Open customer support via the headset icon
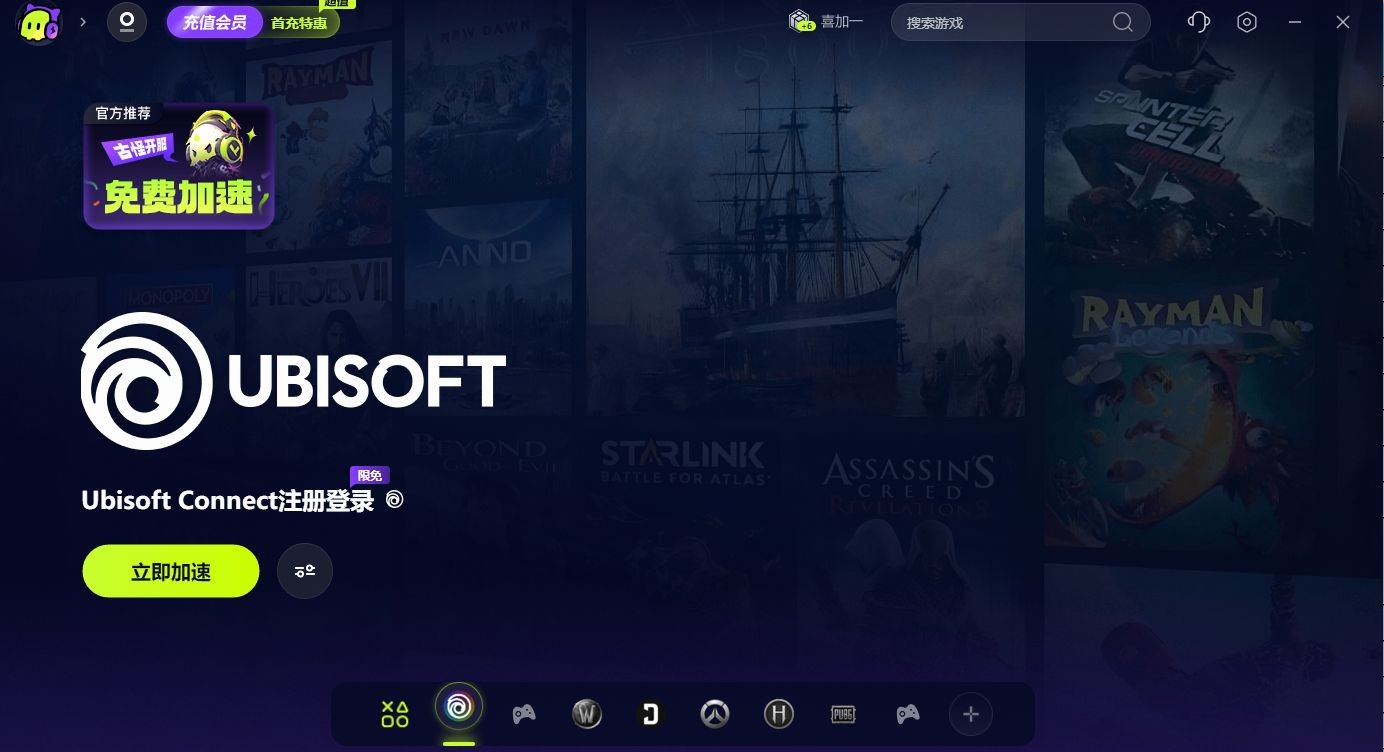The height and width of the screenshot is (752, 1384). pyautogui.click(x=1198, y=22)
